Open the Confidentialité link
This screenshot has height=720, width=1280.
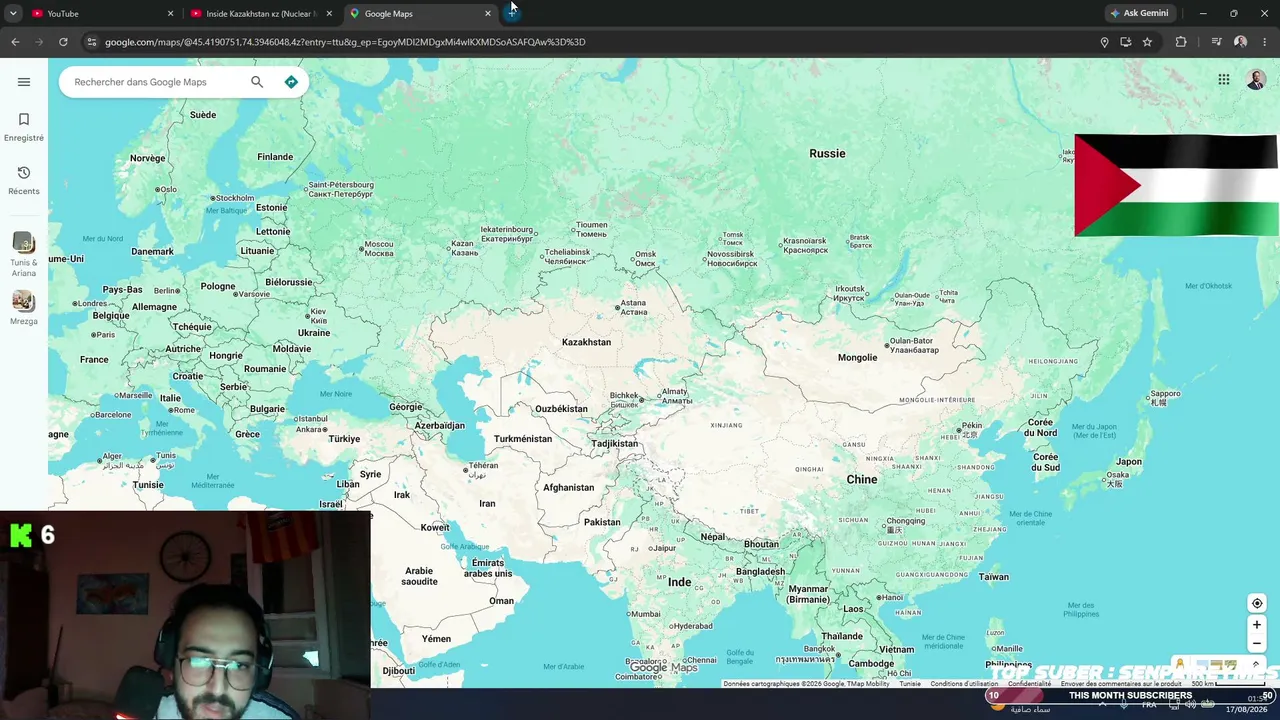click(1029, 684)
